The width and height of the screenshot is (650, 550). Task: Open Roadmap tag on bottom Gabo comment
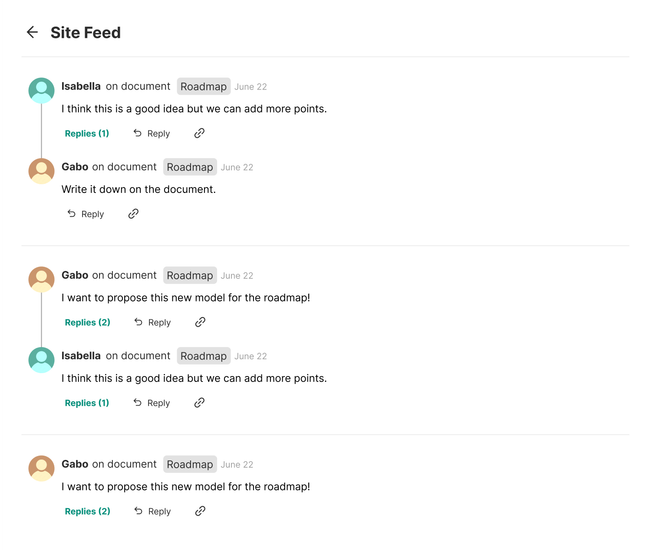click(x=190, y=465)
